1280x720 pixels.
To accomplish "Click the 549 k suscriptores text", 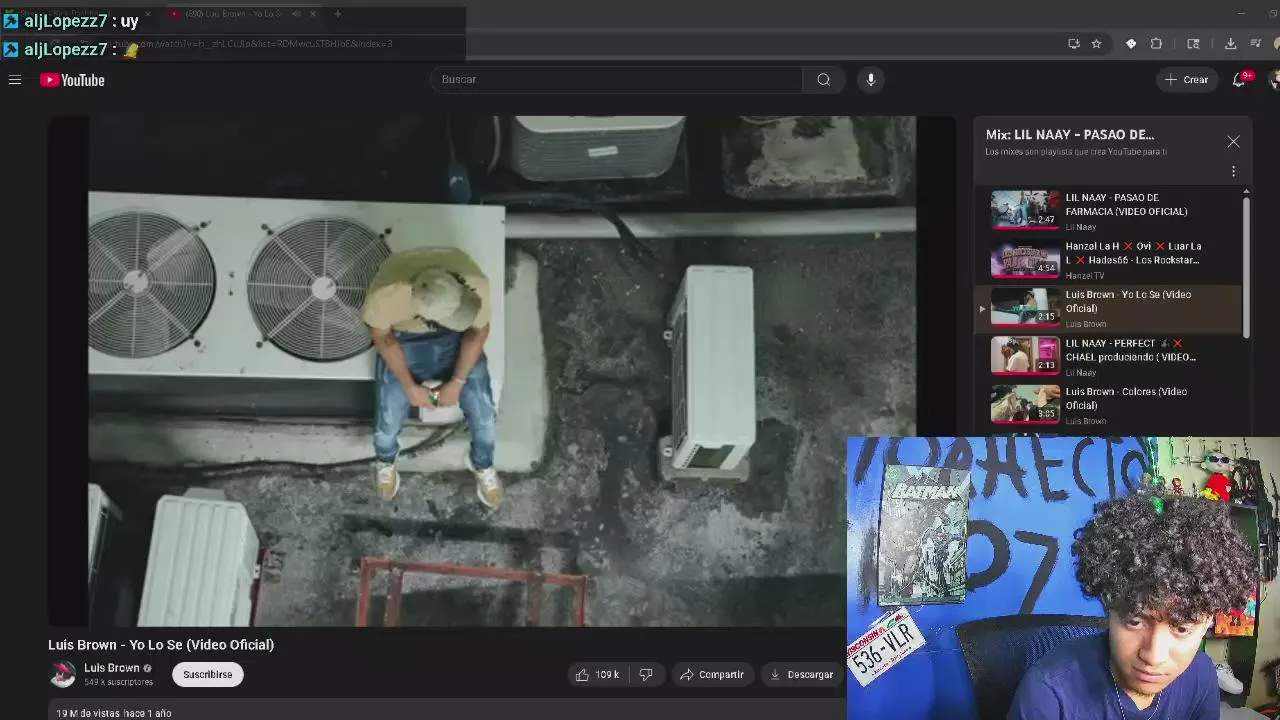I will click(118, 682).
